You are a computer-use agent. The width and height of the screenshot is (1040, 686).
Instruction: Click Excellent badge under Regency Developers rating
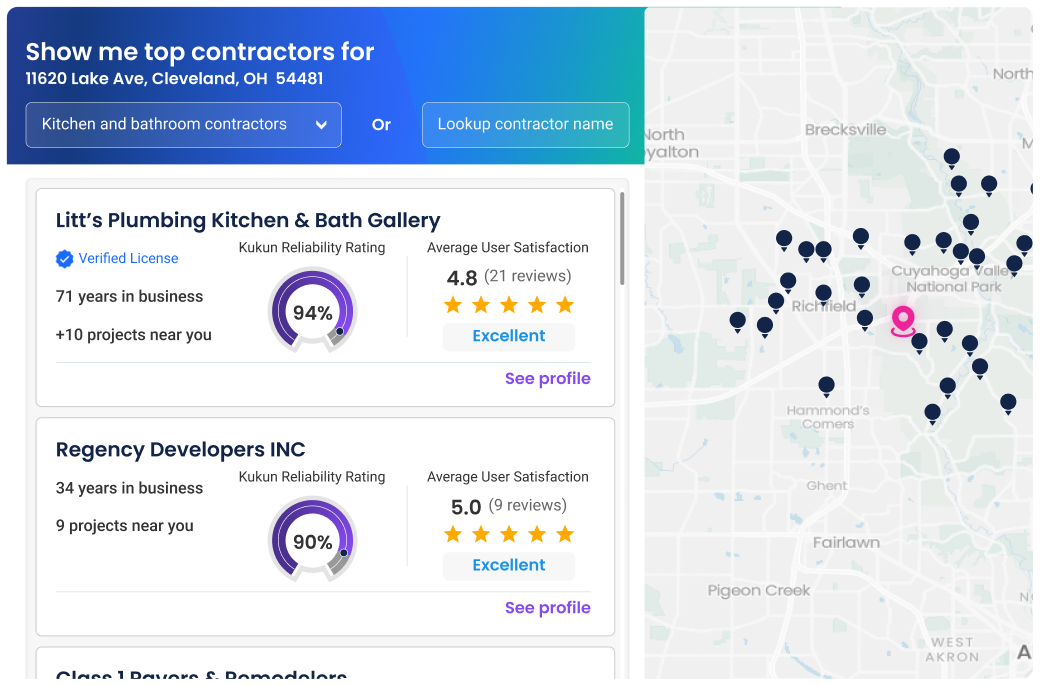point(508,565)
